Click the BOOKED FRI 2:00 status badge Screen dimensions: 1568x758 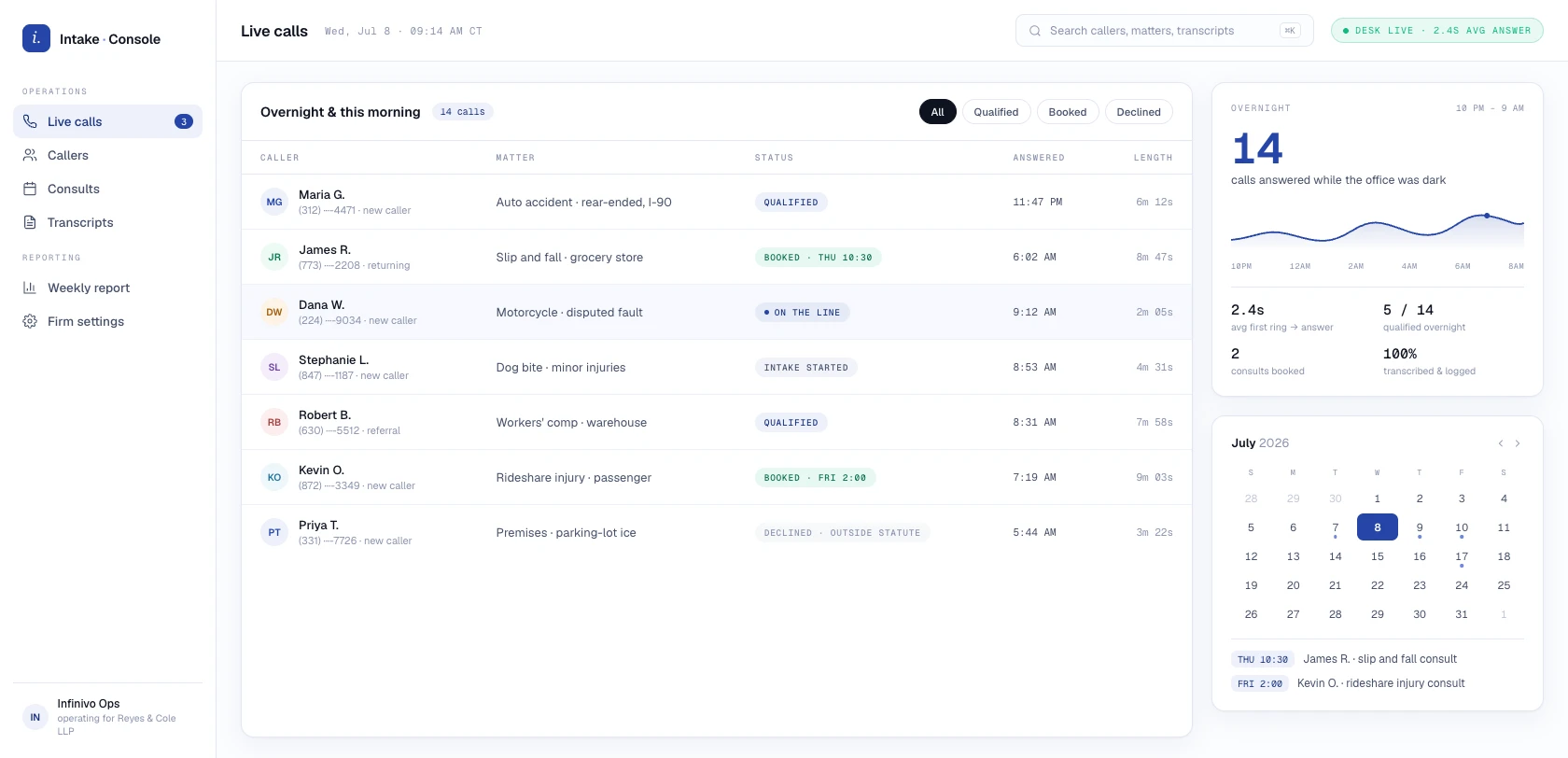point(815,477)
